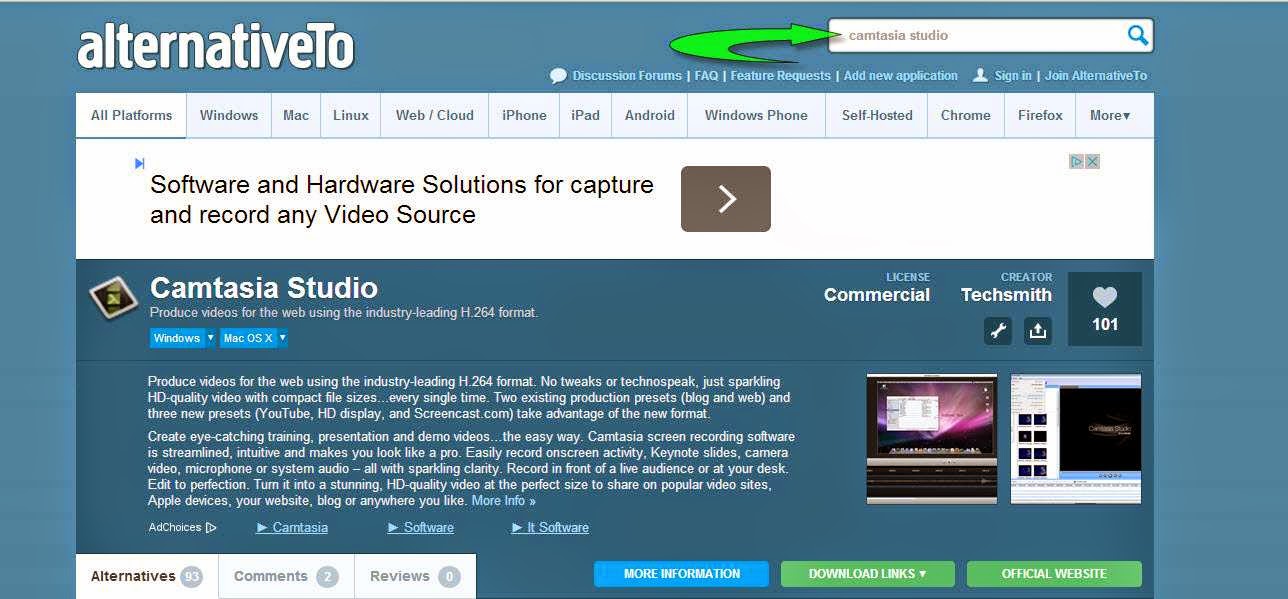
Task: Click the wrench edit icon under Techsmith
Action: 998,331
